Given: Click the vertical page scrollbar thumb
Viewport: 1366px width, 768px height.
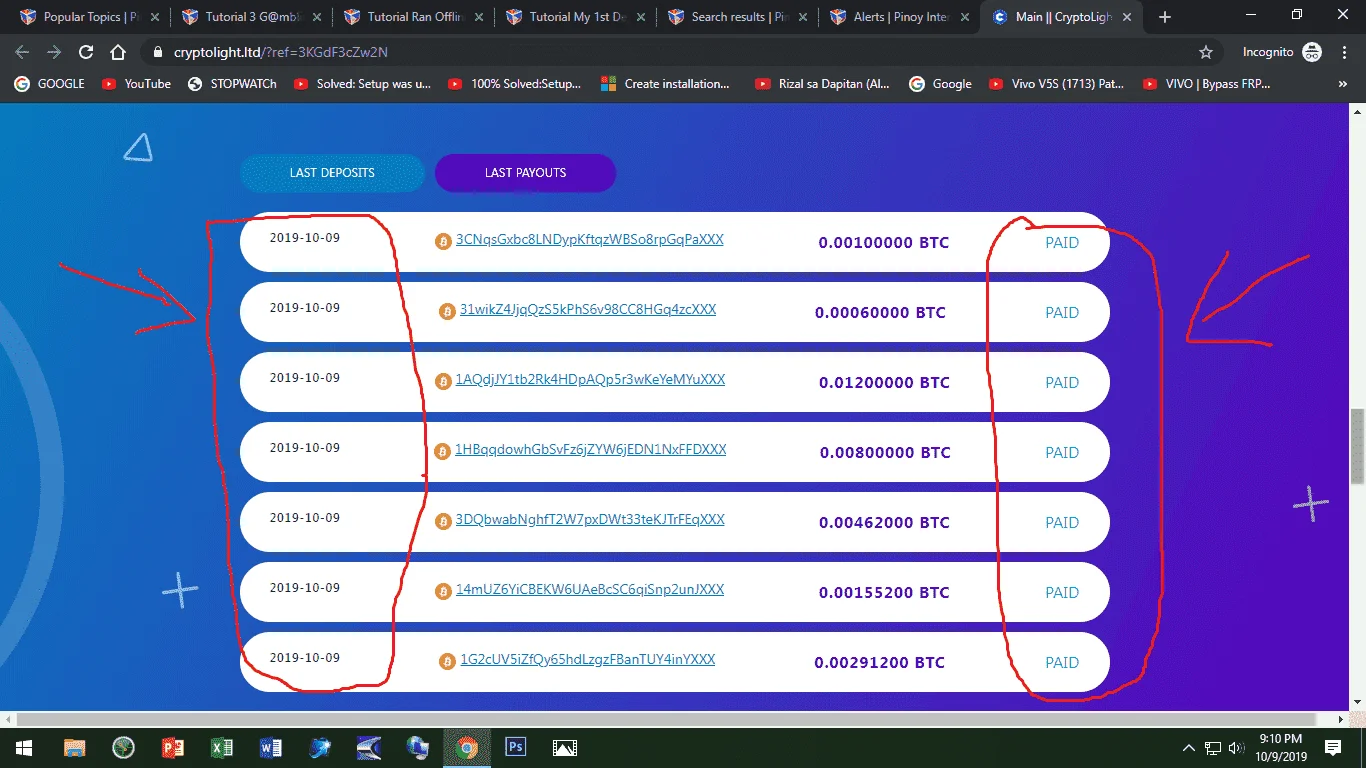Looking at the screenshot, I should [x=1357, y=446].
